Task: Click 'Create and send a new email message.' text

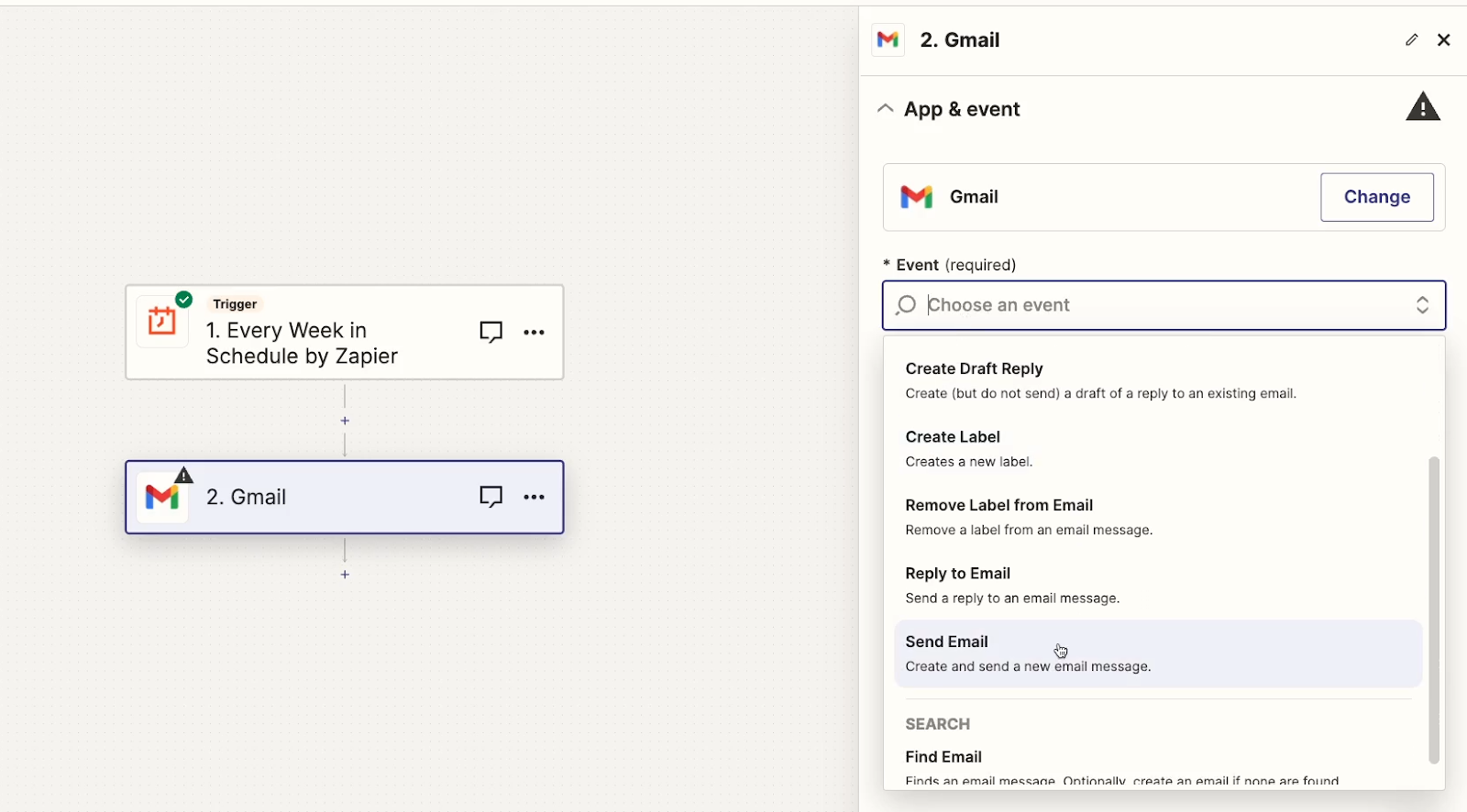Action: [1028, 667]
